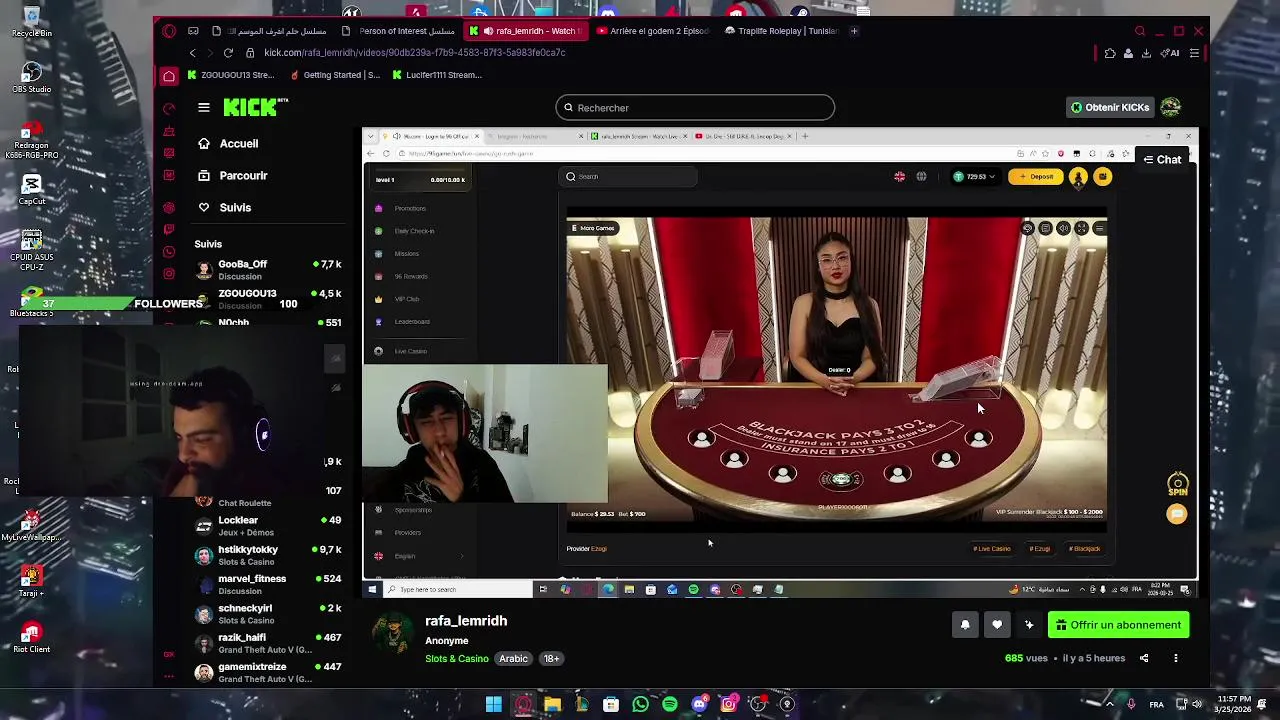Image resolution: width=1280 pixels, height=720 pixels.
Task: Click the share icon near view count
Action: point(1144,658)
